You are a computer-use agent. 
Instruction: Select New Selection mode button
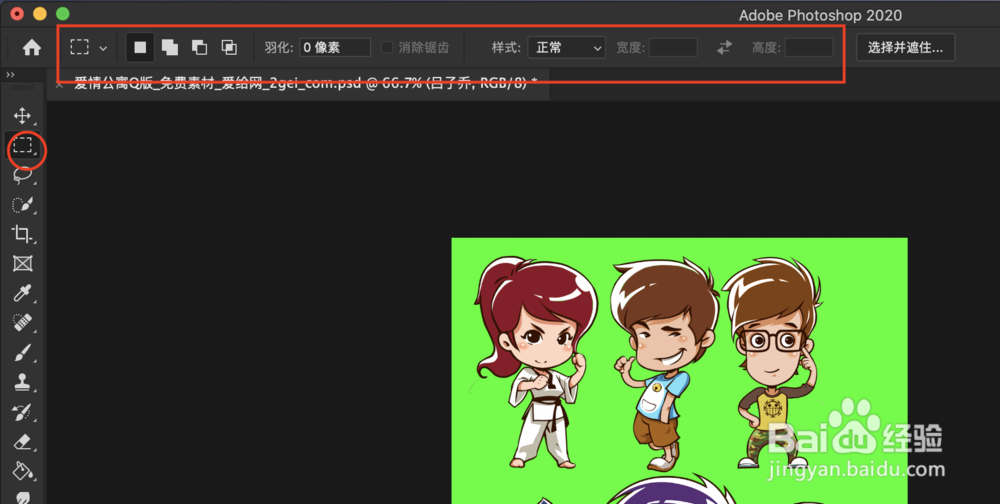point(140,48)
